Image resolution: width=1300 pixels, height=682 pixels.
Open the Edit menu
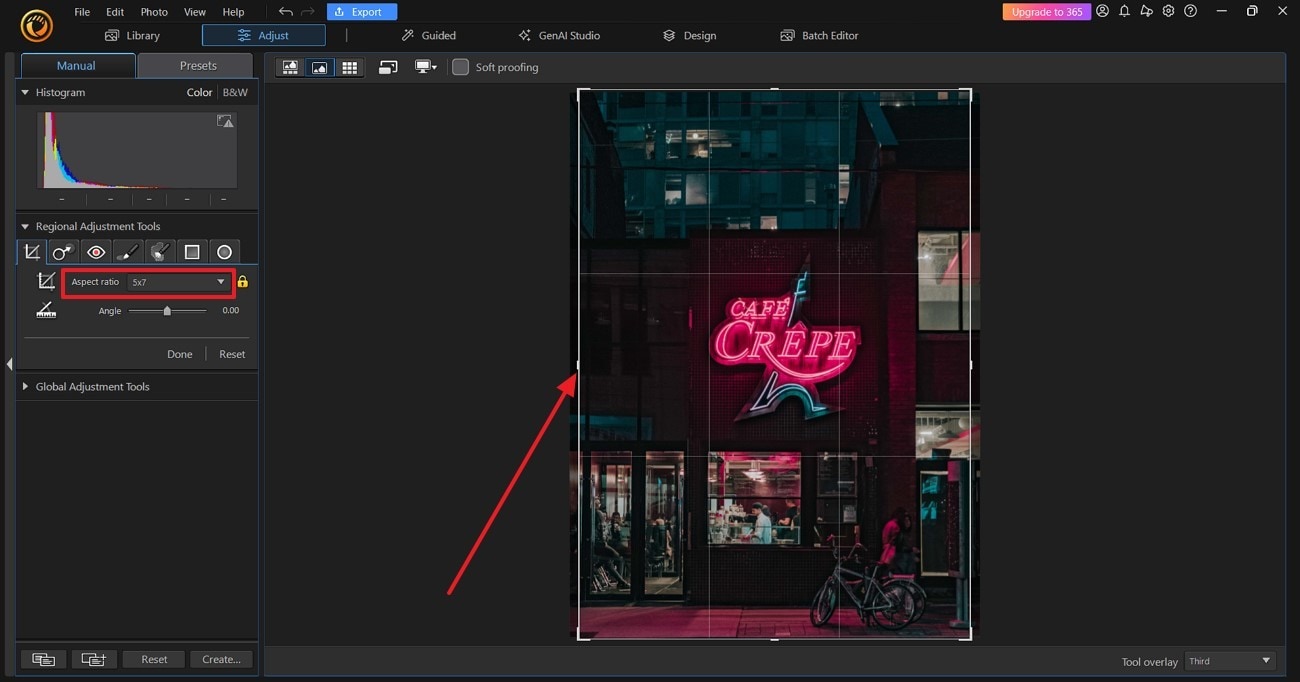(x=115, y=12)
